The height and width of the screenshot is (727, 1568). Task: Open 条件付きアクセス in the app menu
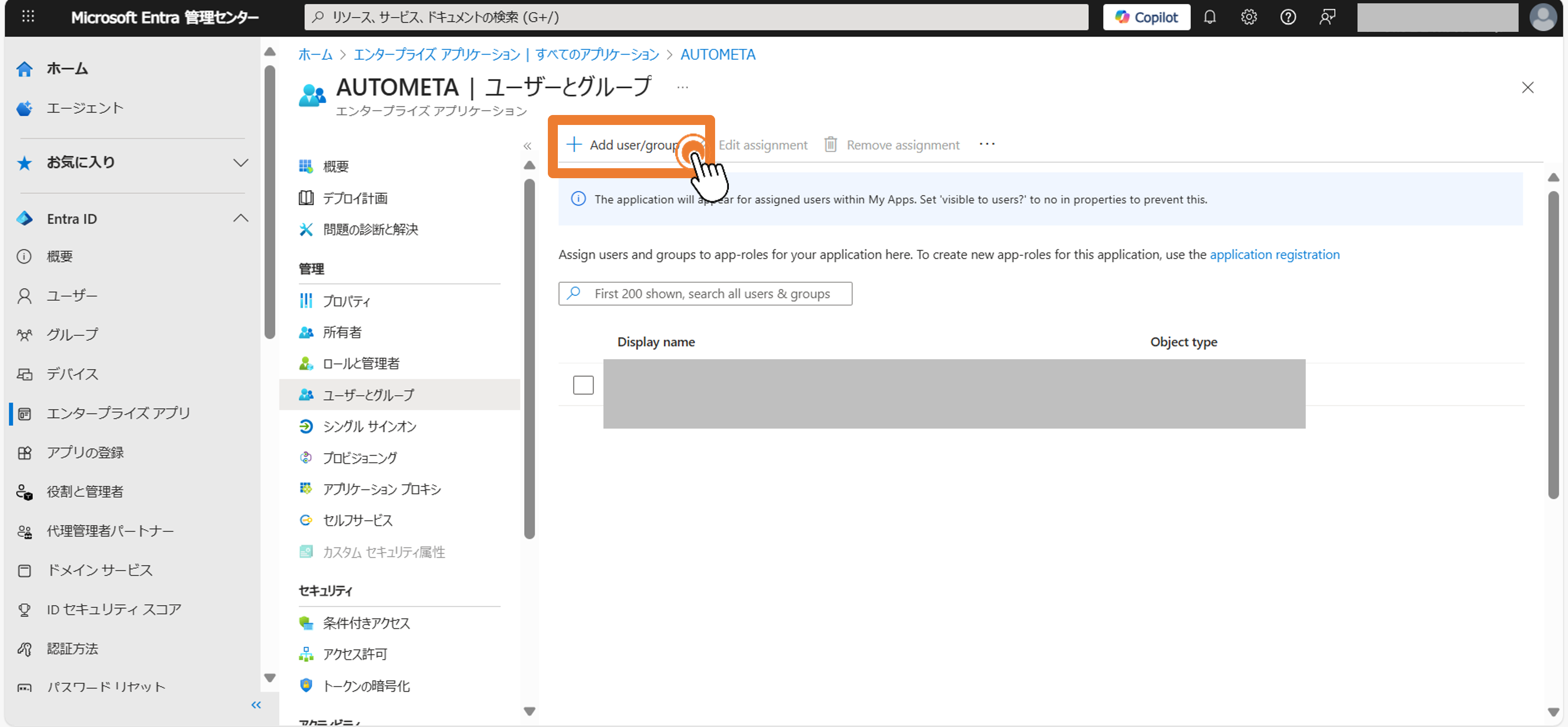(x=366, y=623)
